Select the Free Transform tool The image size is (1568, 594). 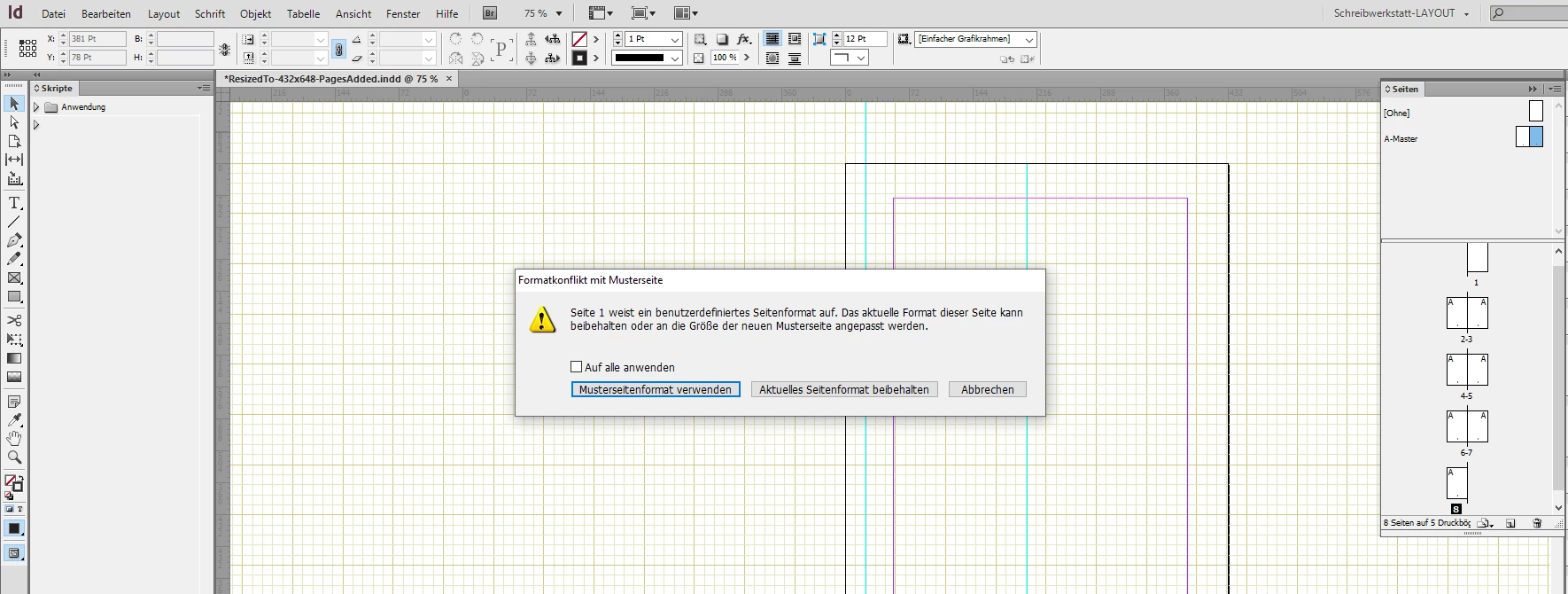tap(14, 339)
